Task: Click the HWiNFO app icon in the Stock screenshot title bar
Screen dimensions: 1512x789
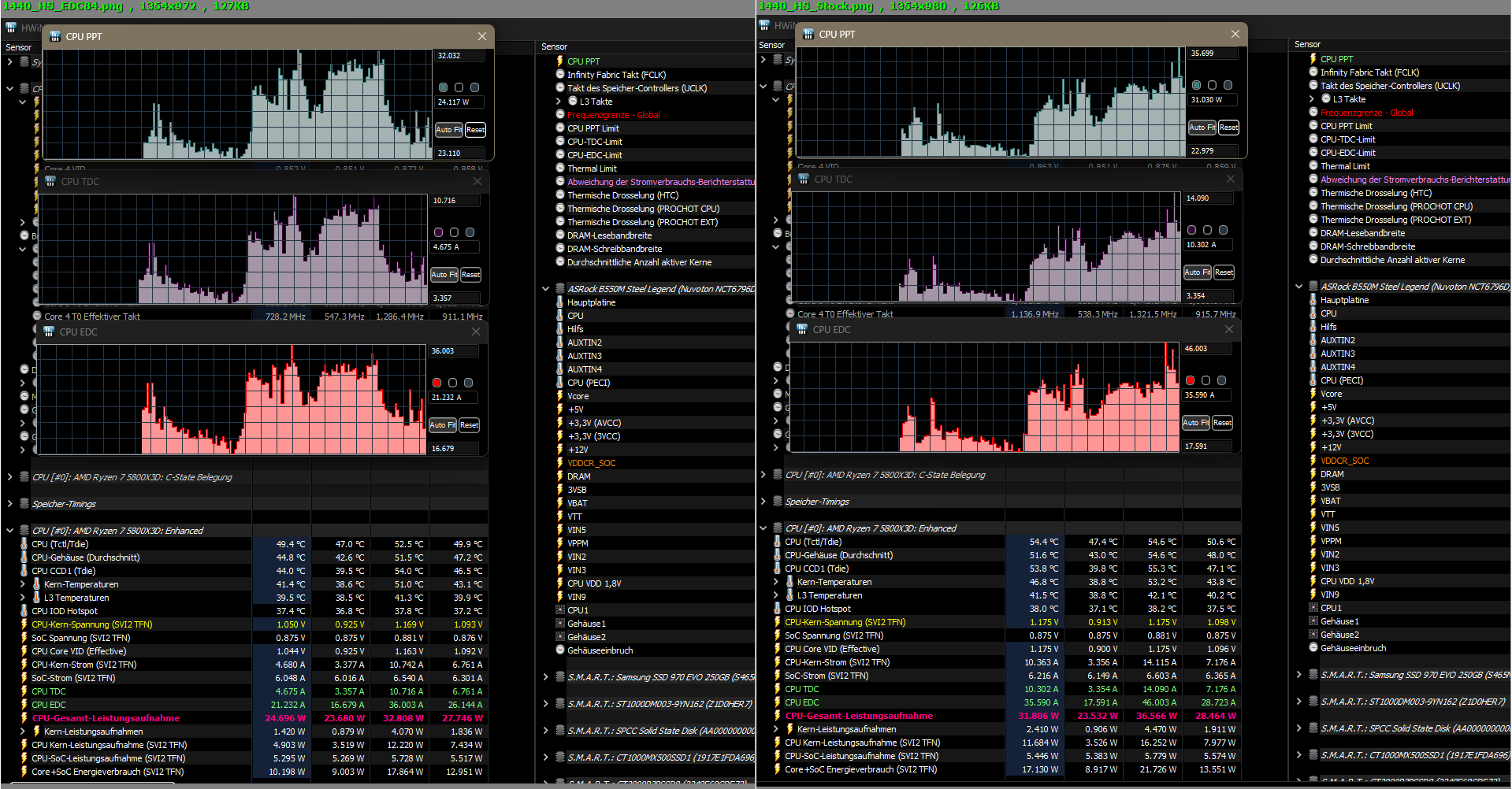Action: (764, 25)
